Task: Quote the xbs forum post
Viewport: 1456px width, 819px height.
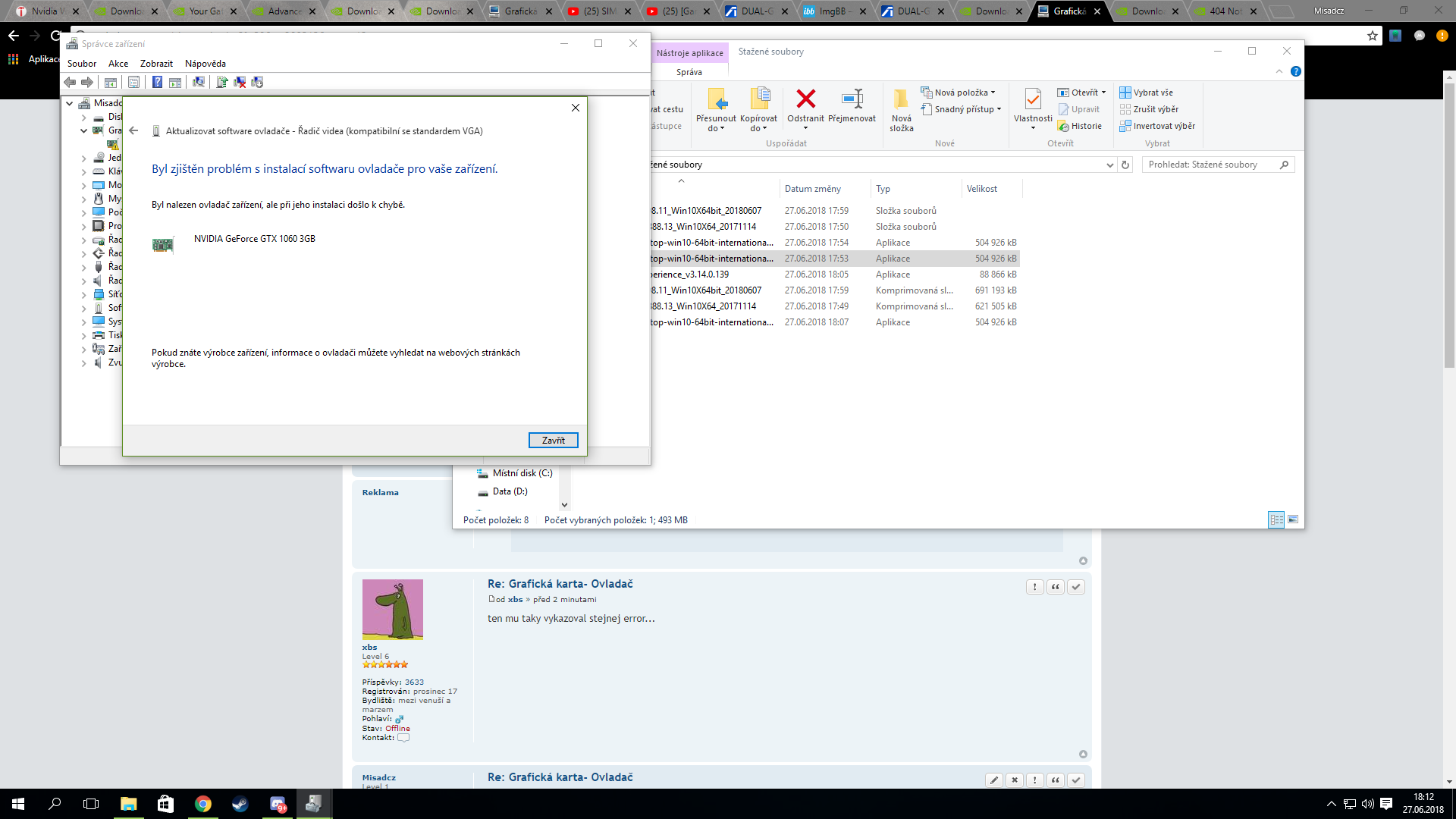Action: point(1056,587)
